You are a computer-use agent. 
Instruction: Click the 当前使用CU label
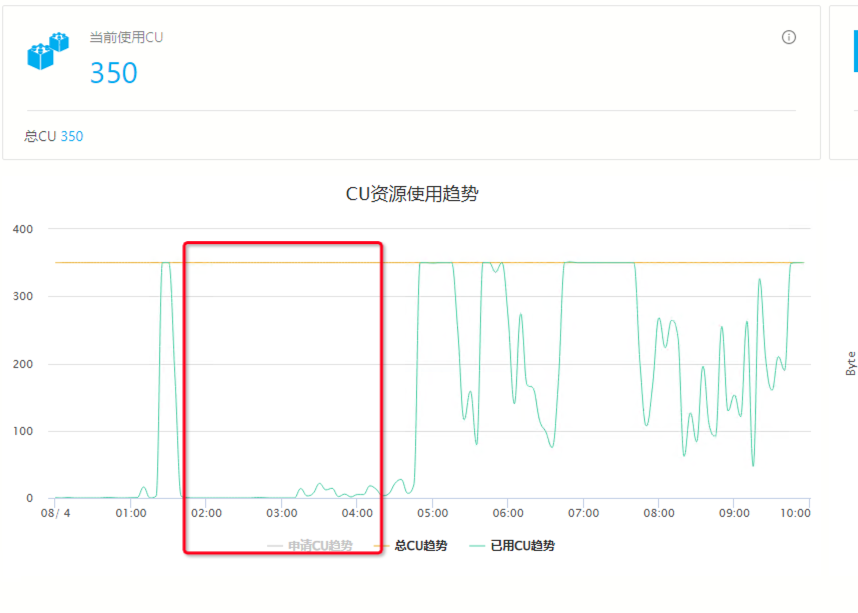[126, 37]
